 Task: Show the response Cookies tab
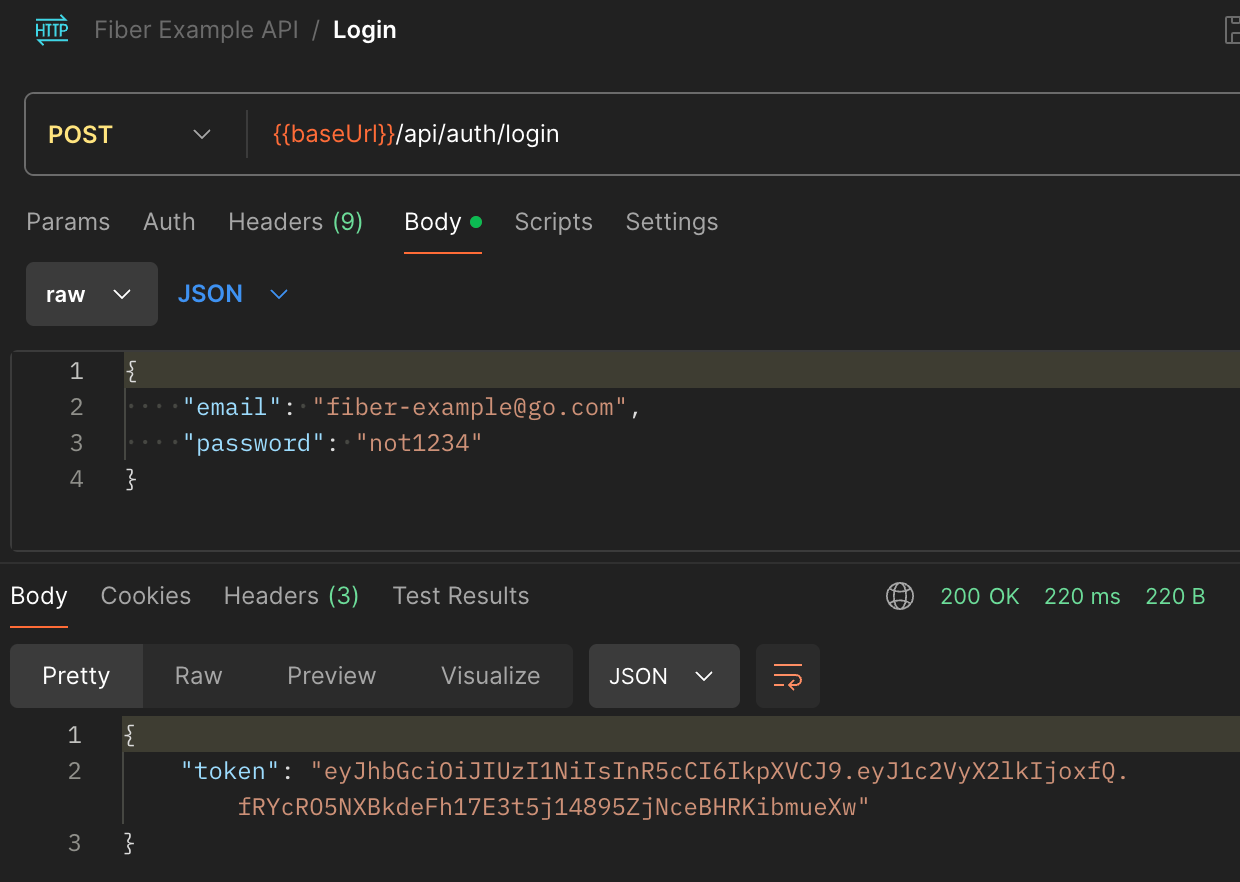[x=146, y=596]
